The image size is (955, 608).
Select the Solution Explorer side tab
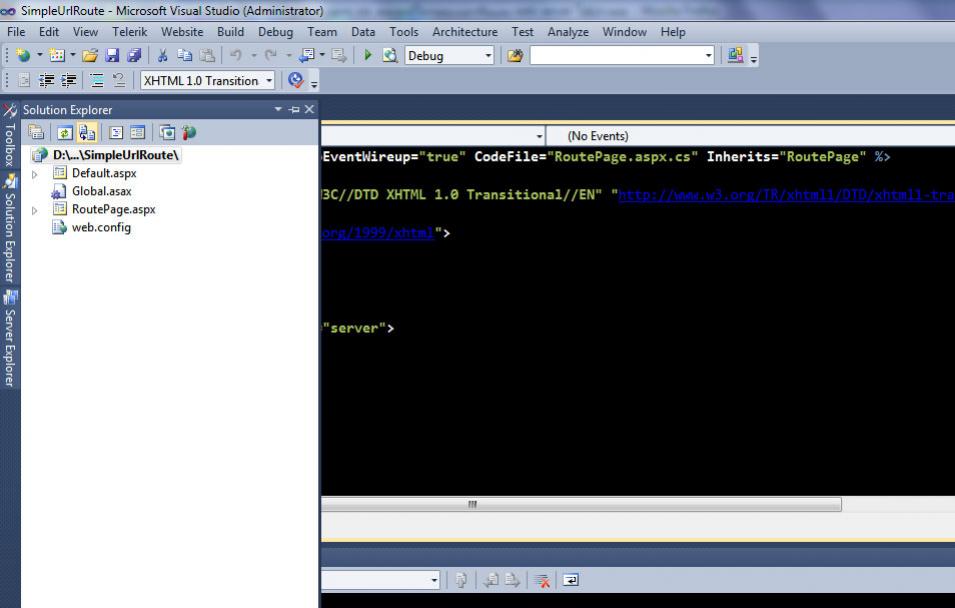click(x=10, y=228)
